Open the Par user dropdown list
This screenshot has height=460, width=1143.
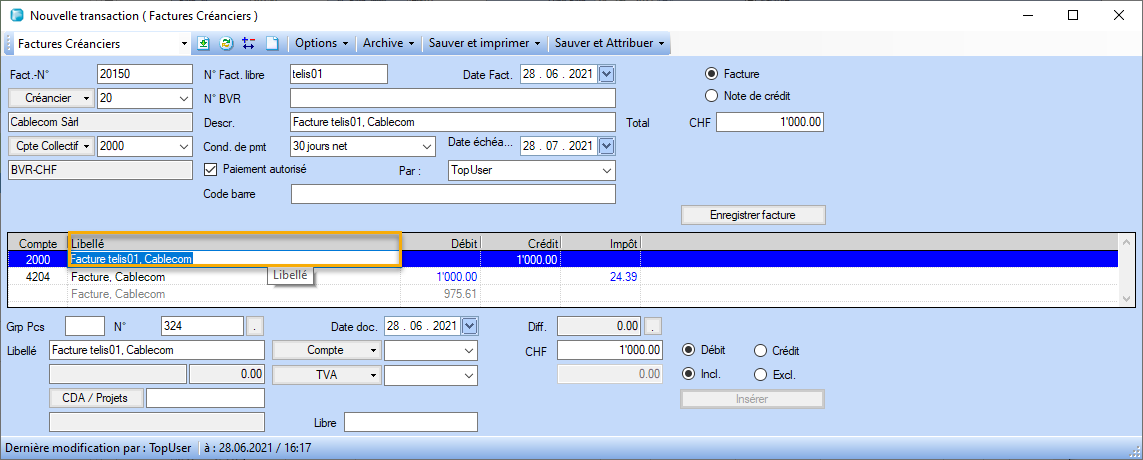(x=606, y=171)
